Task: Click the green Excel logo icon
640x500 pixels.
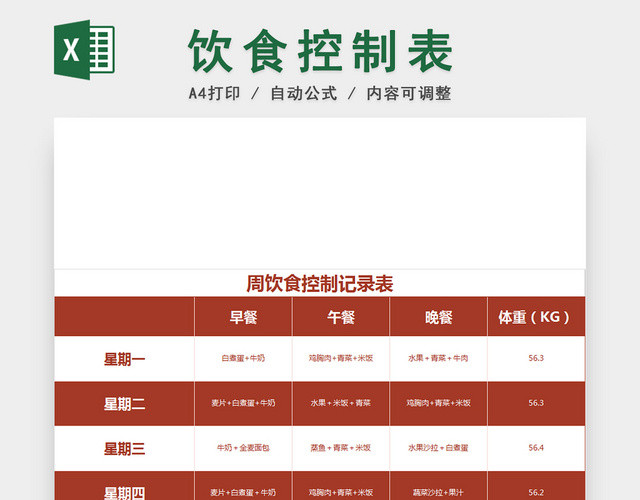Action: click(84, 50)
